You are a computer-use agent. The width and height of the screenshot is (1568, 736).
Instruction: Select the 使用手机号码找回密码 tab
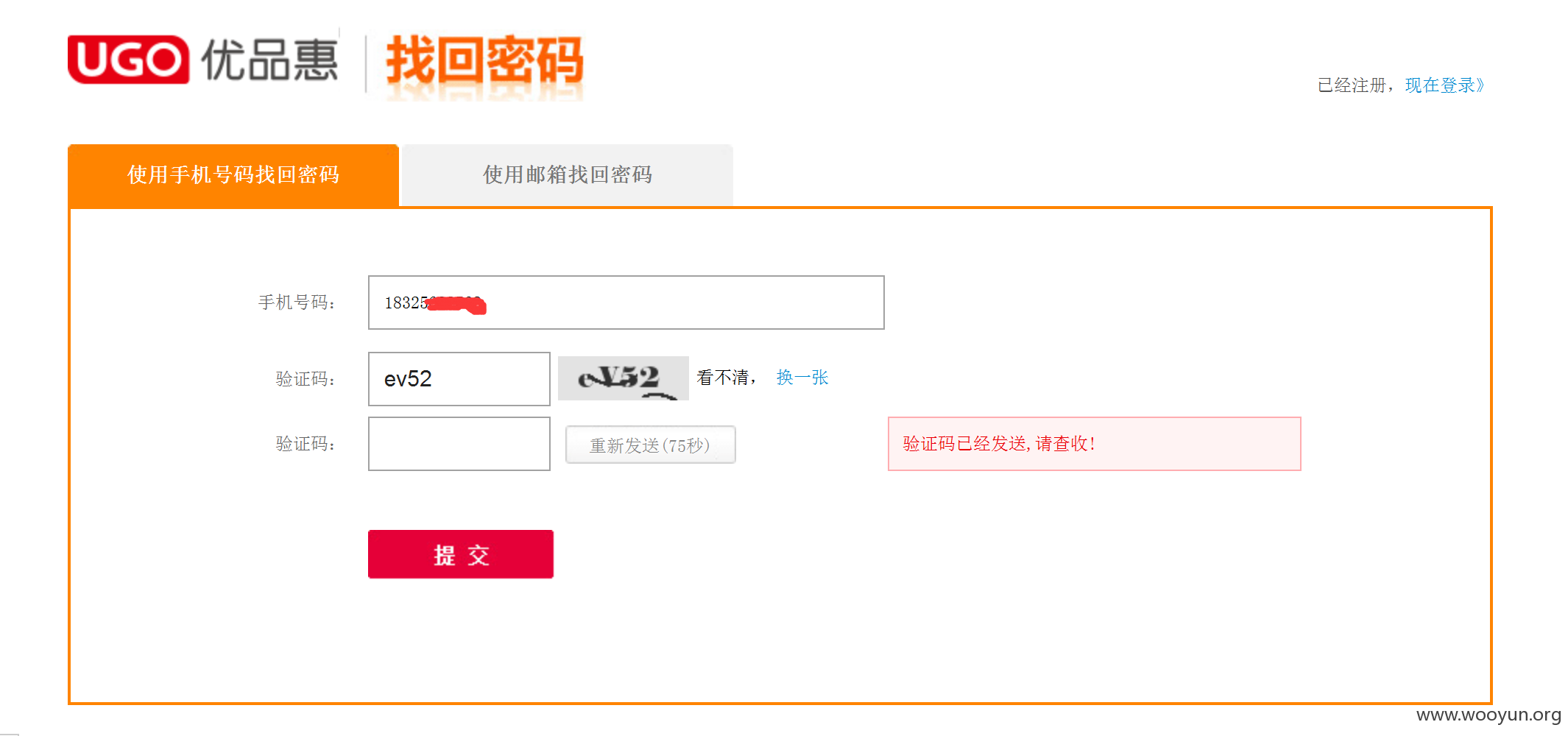tap(233, 175)
